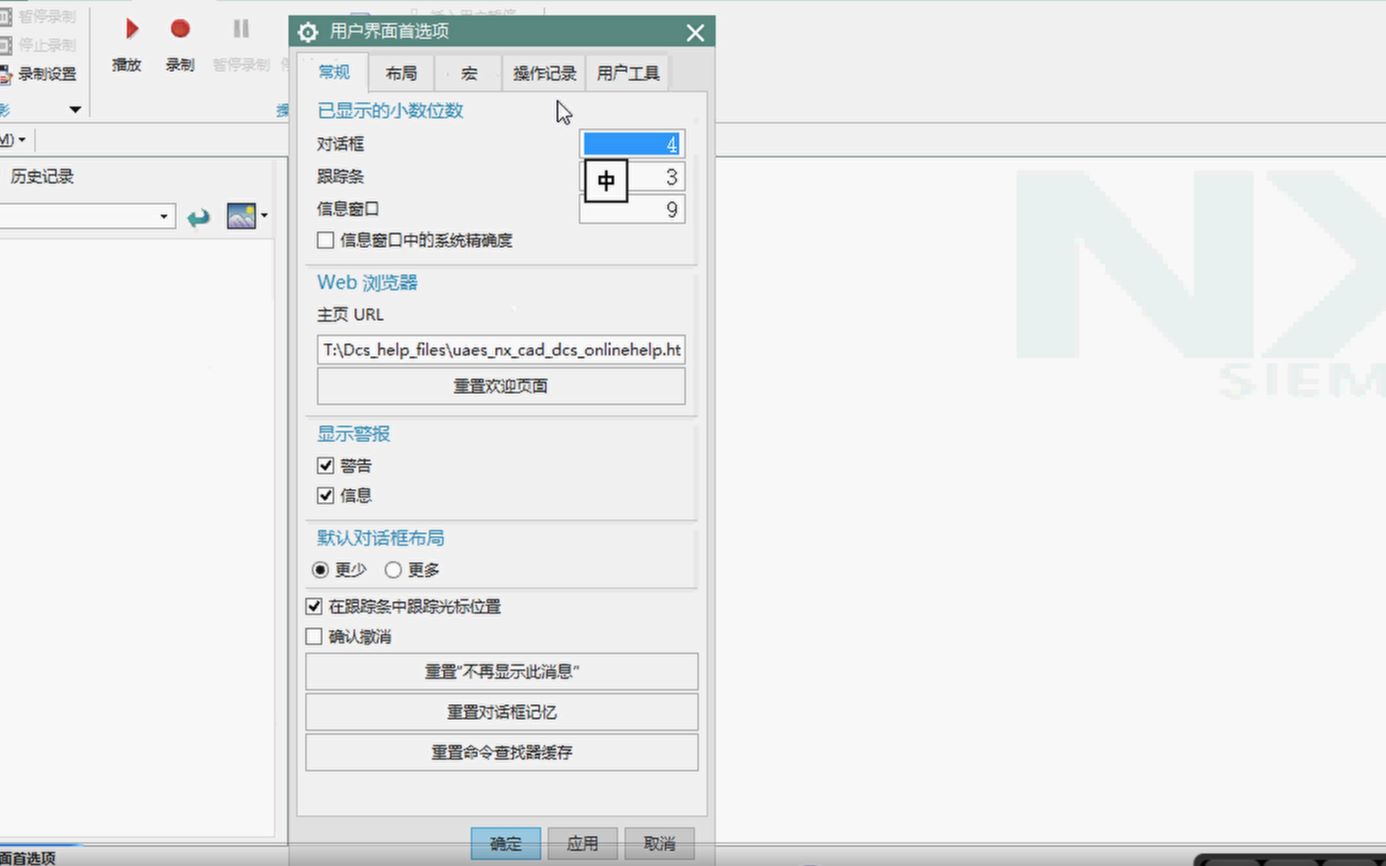This screenshot has height=866, width=1386.
Task: Click the 中 input method indicator
Action: coord(606,181)
